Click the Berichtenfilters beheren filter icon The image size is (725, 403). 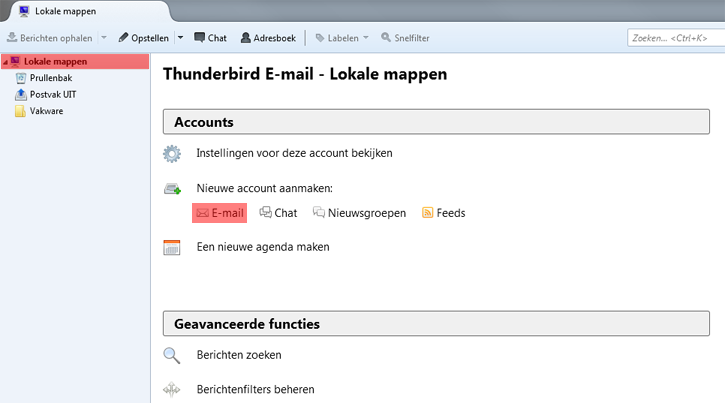click(172, 390)
